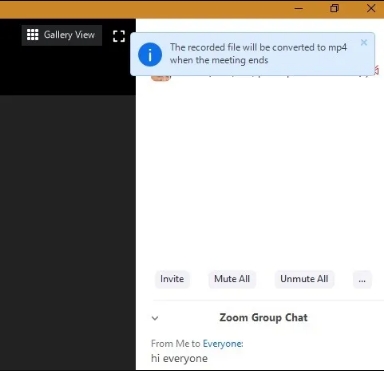Click the recorded file notification text

click(x=258, y=53)
